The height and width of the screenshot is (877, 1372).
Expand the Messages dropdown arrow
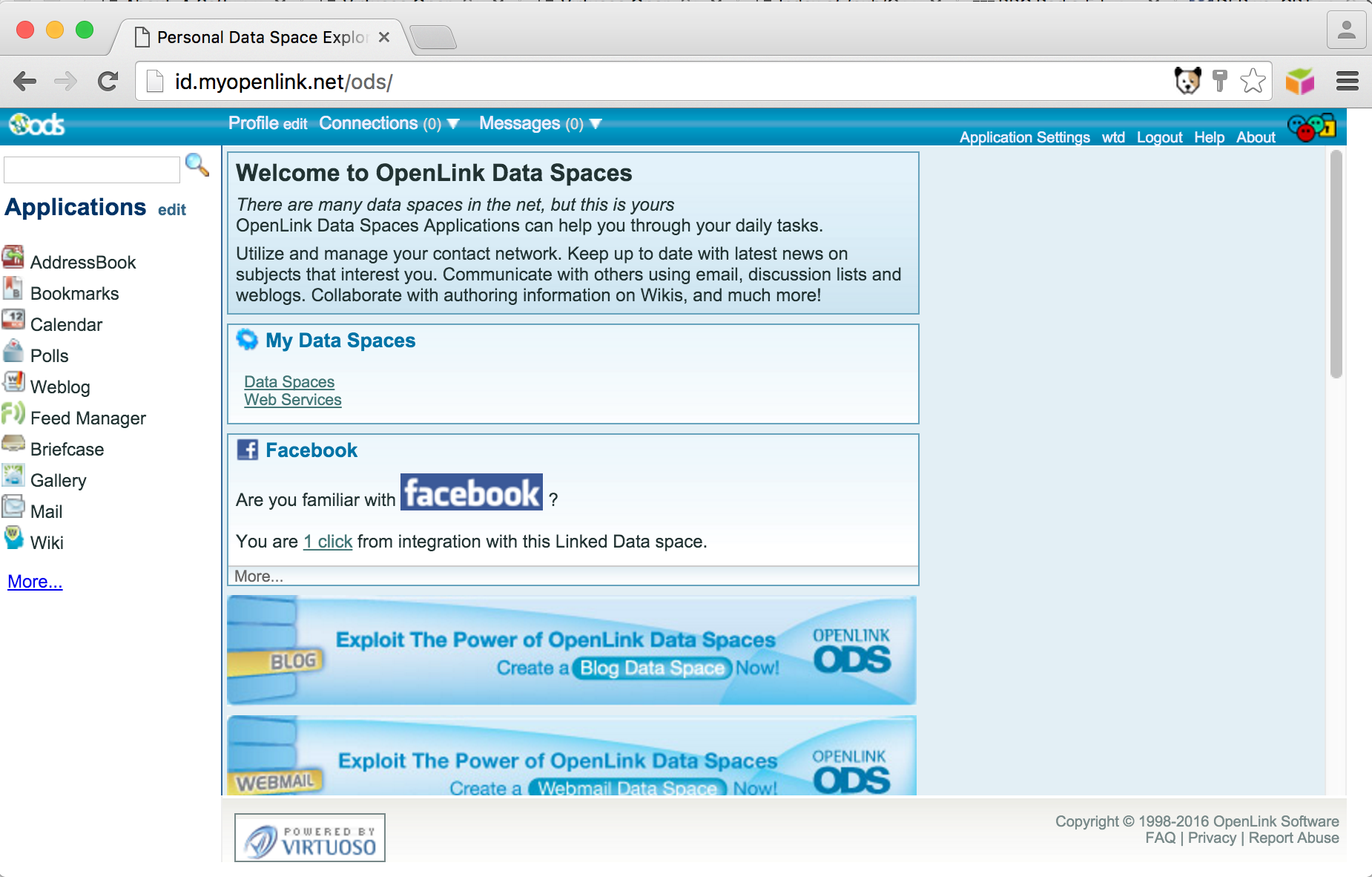[x=596, y=124]
